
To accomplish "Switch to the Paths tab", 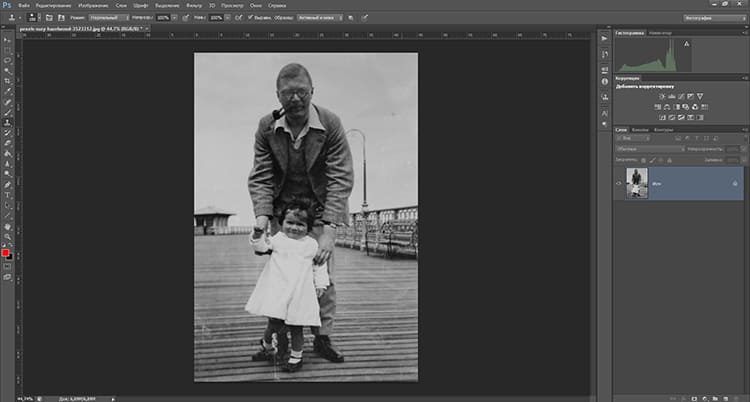I will 663,130.
